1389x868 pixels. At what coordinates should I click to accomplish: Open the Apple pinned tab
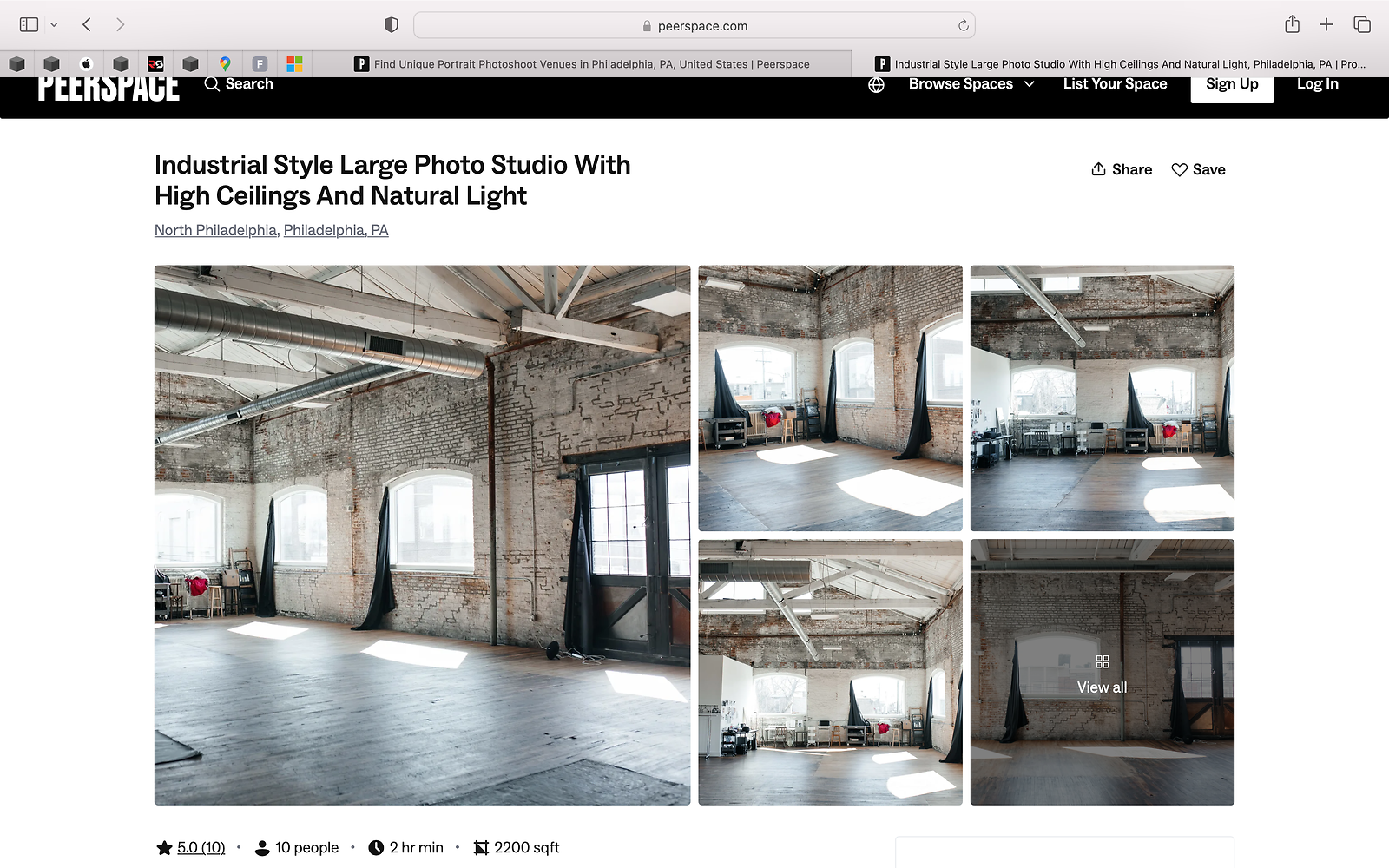point(86,63)
